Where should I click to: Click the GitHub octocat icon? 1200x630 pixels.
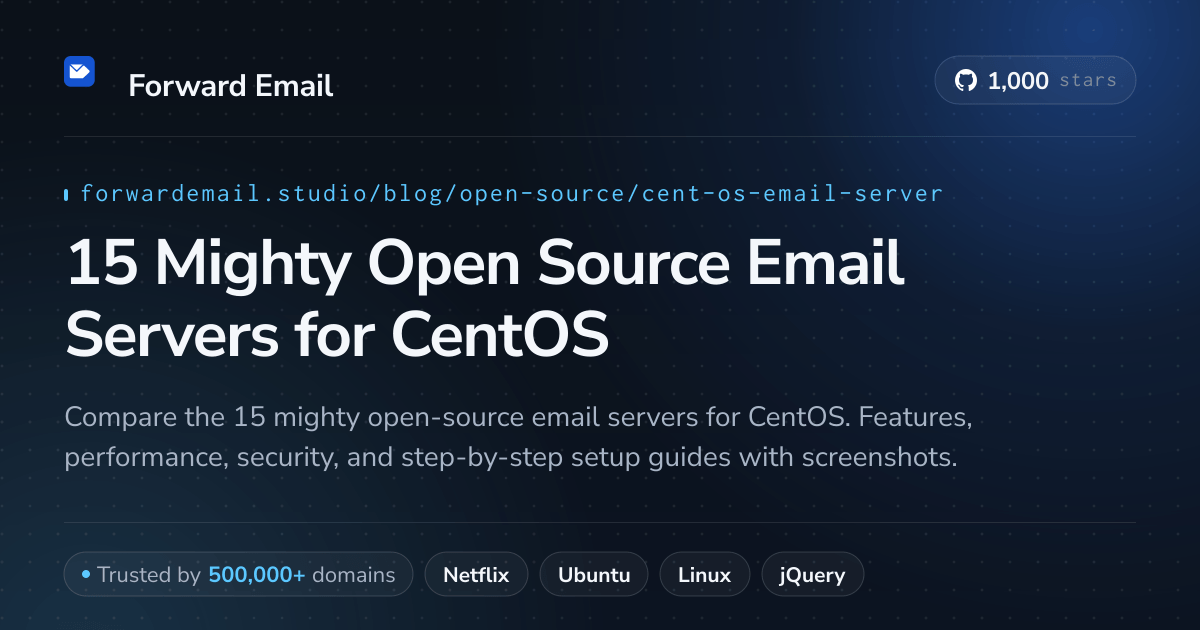tap(965, 81)
